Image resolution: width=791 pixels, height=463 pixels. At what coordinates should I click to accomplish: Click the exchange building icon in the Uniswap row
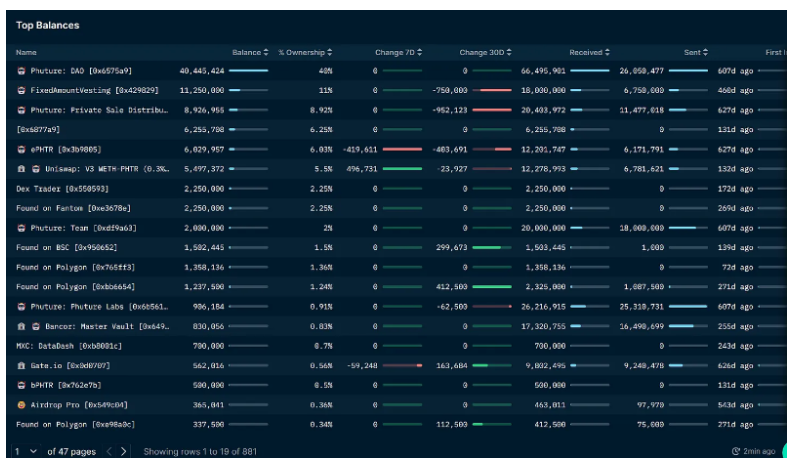click(x=21, y=169)
